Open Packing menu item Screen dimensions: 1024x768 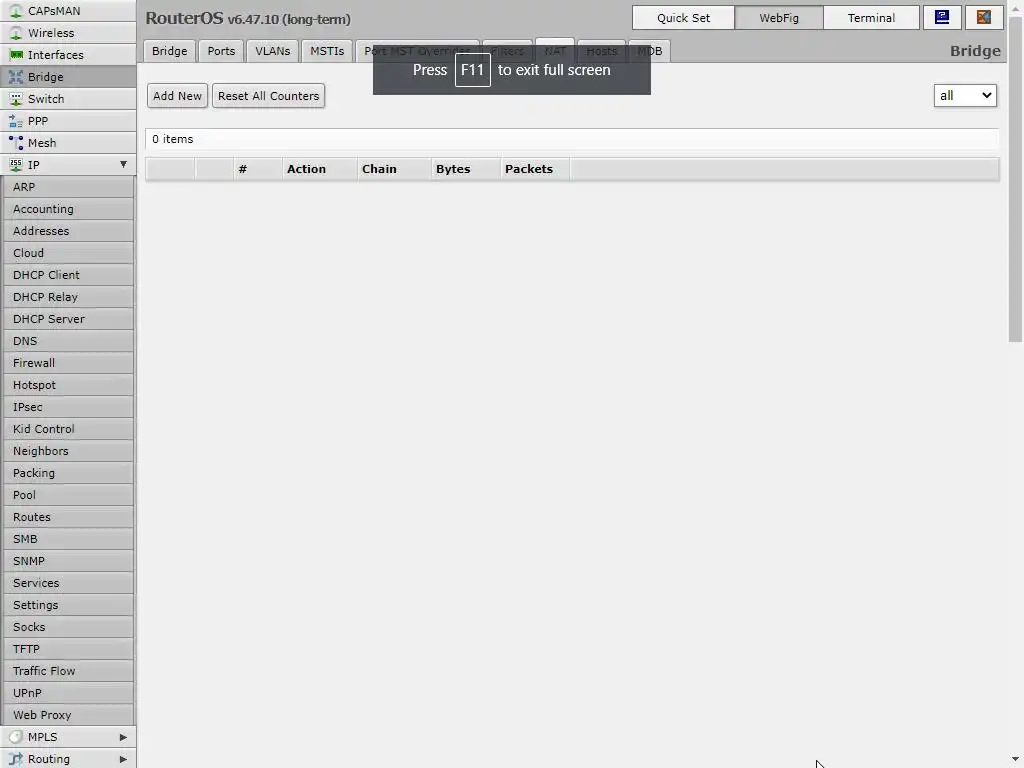68,473
